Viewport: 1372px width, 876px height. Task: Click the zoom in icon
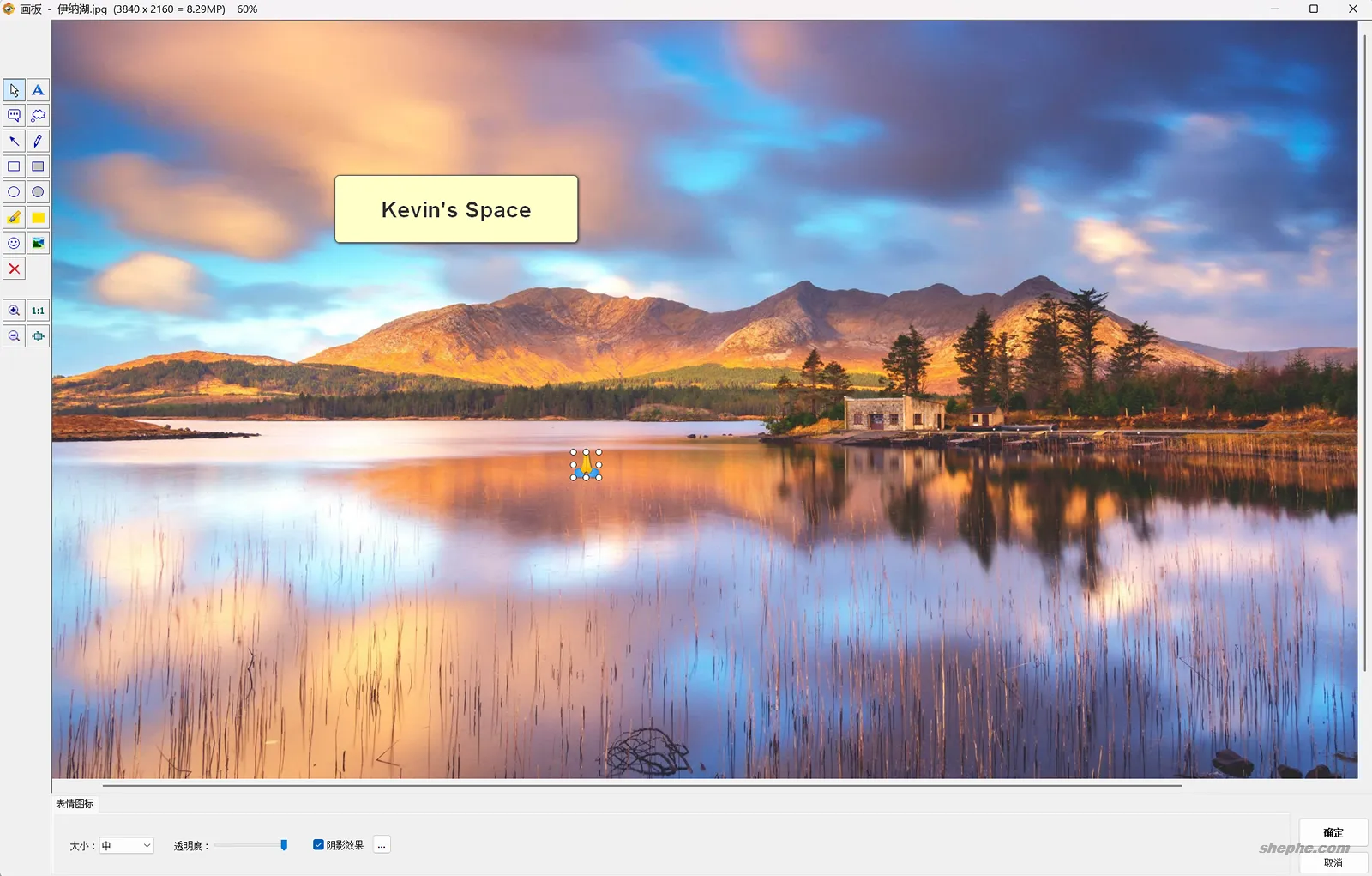point(13,310)
